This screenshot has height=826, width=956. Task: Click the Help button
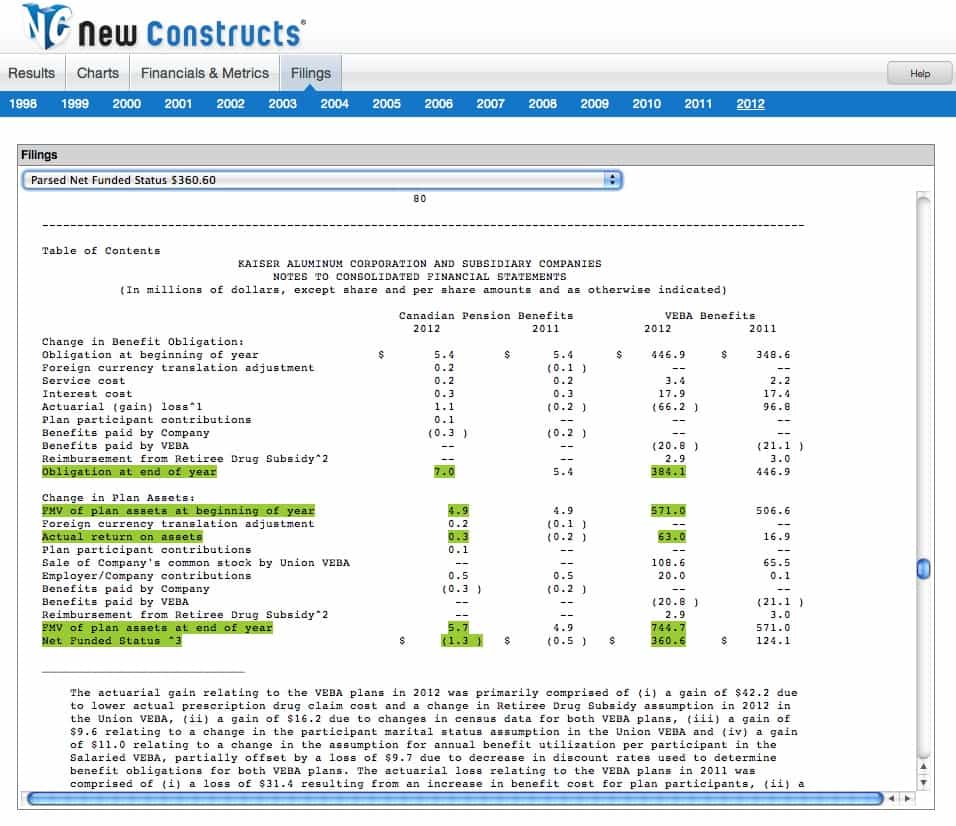(919, 73)
